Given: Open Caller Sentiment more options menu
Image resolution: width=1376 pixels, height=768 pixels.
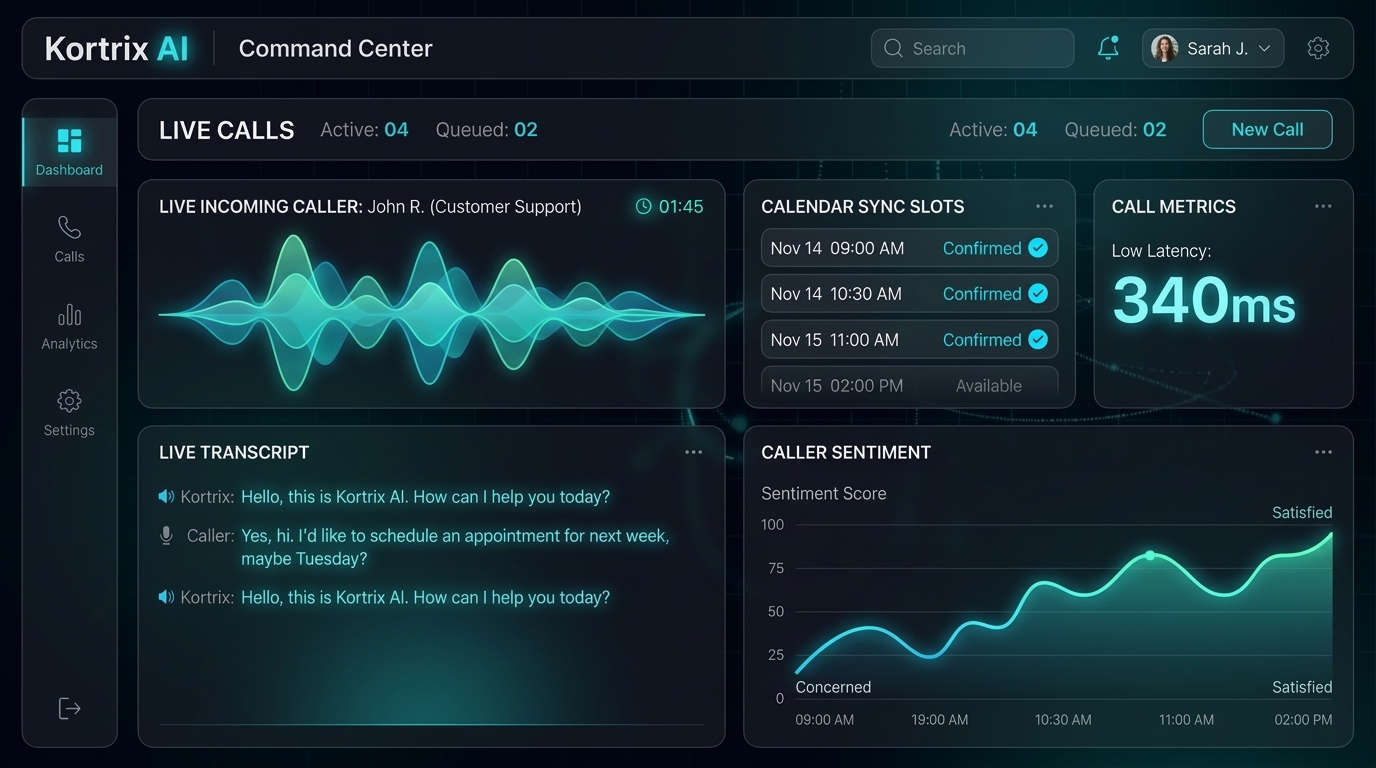Looking at the screenshot, I should coord(1323,452).
